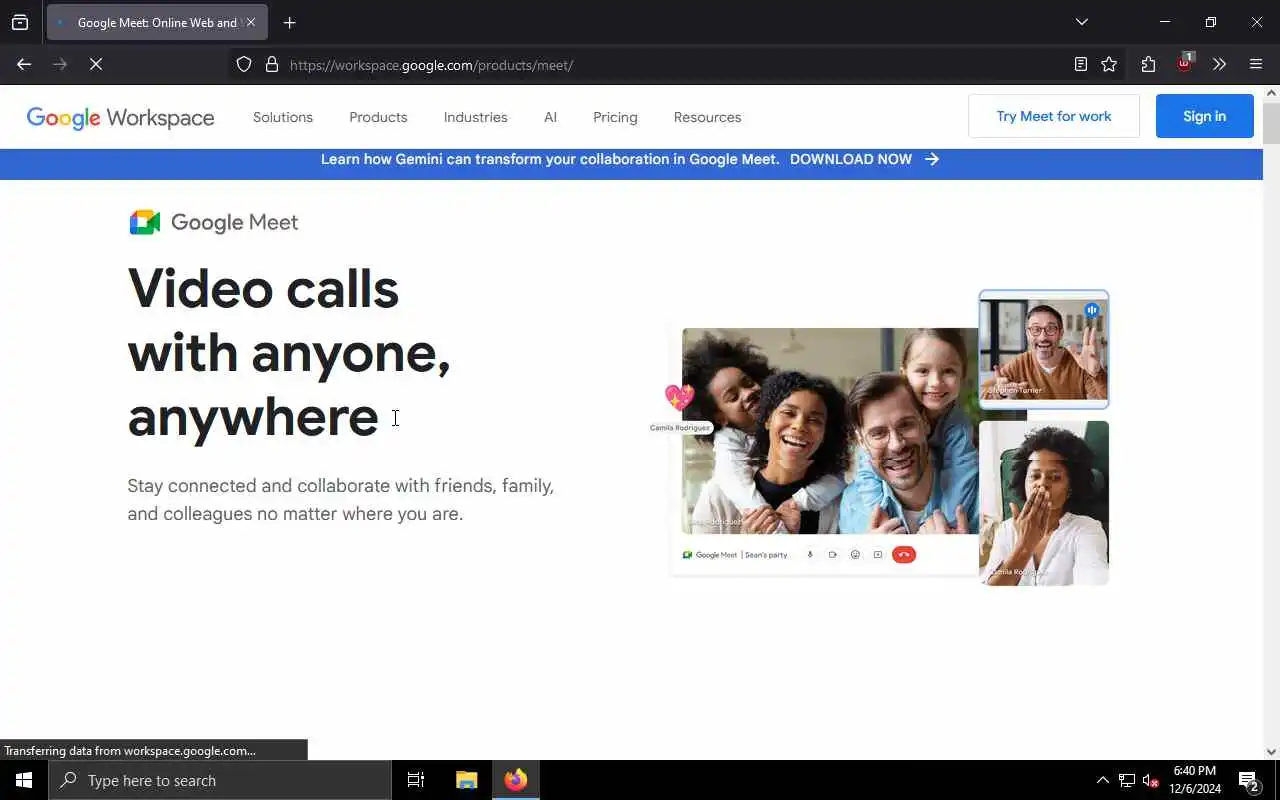Click the Video calls with anyone heading
The width and height of the screenshot is (1280, 800).
(289, 353)
